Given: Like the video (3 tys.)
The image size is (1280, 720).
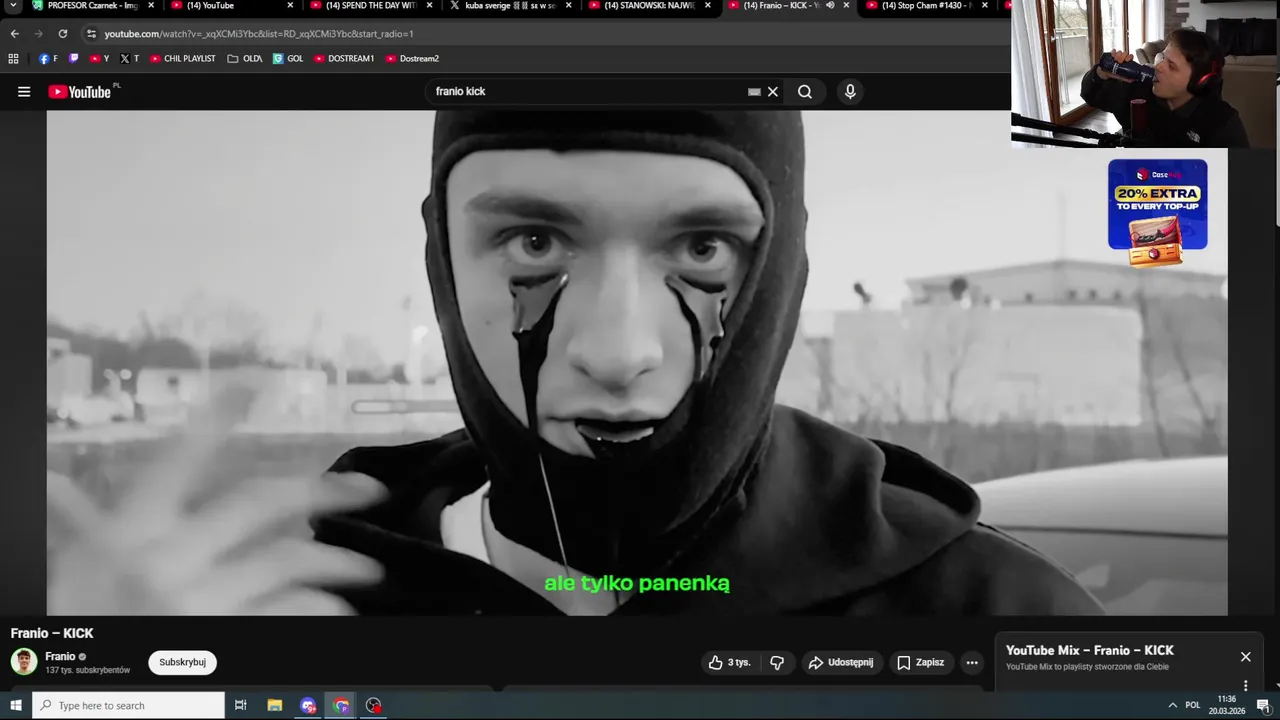Looking at the screenshot, I should click(x=729, y=662).
